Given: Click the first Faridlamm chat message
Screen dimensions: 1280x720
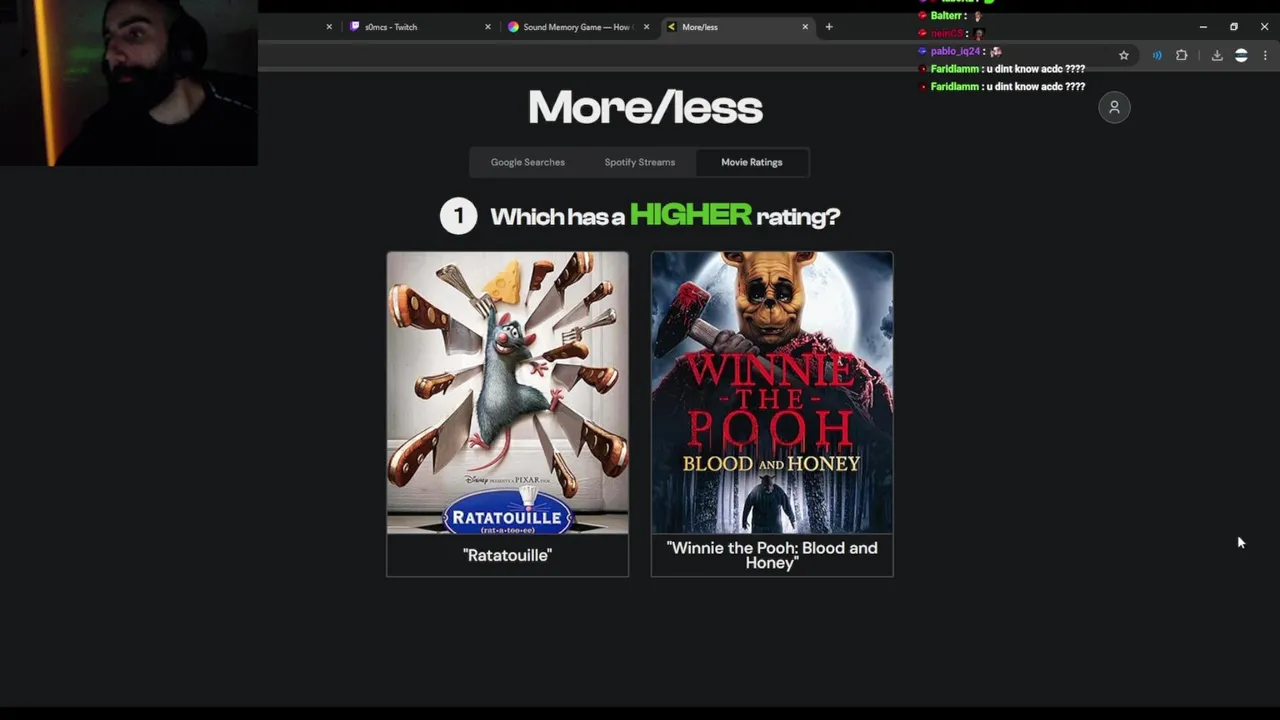Looking at the screenshot, I should [1003, 69].
